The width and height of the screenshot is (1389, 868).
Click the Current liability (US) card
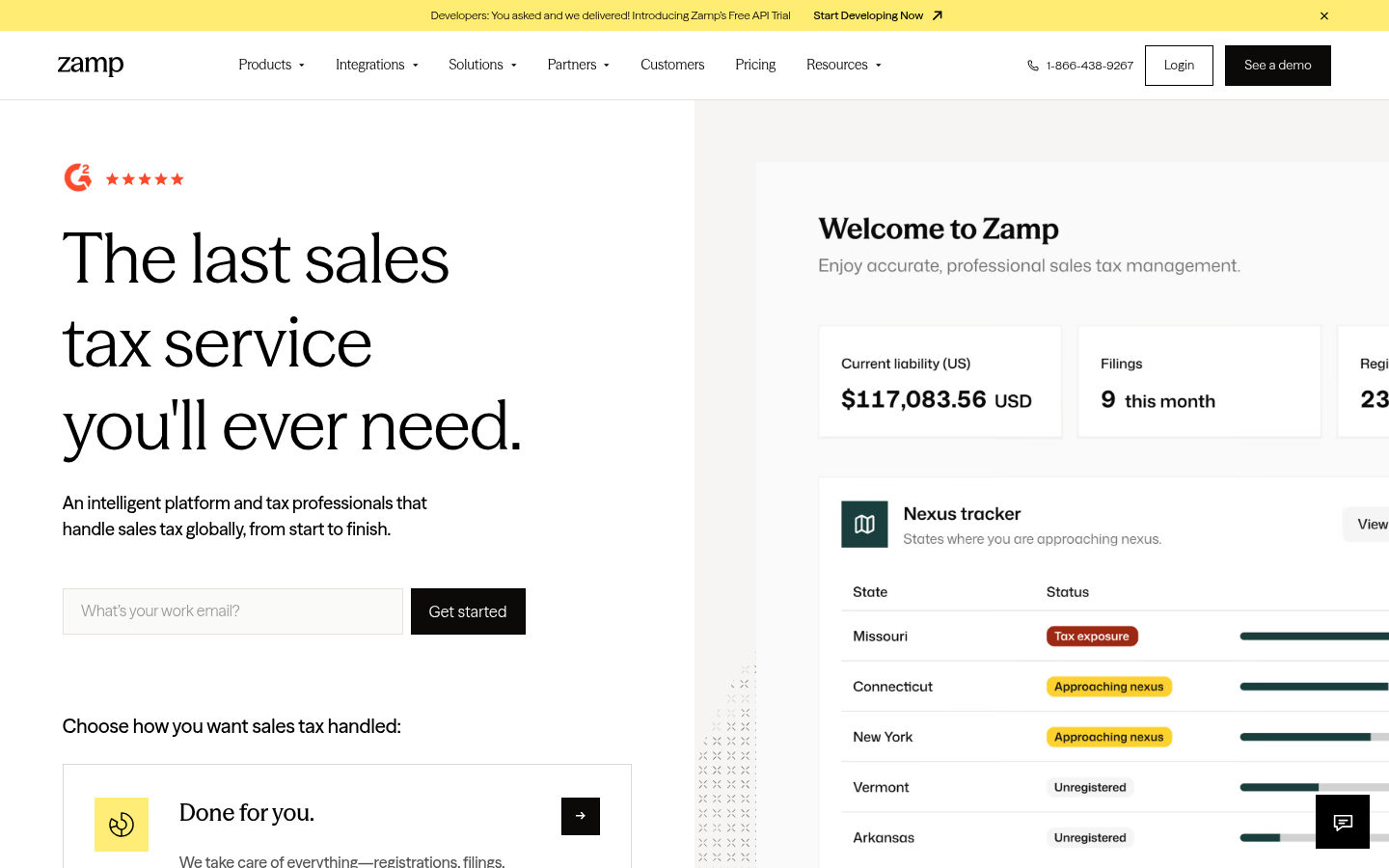(x=940, y=382)
